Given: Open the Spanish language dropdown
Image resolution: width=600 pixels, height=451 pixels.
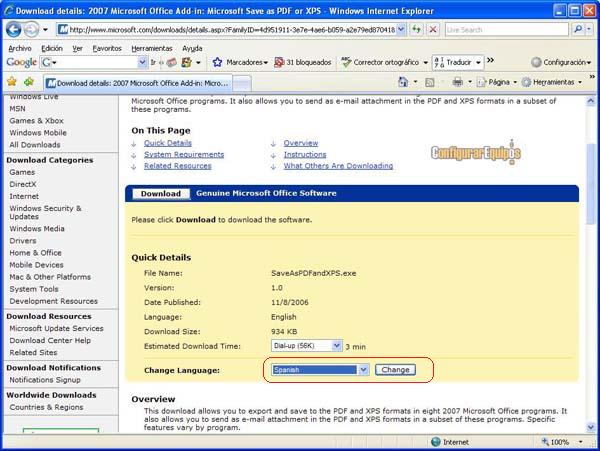Looking at the screenshot, I should 363,370.
